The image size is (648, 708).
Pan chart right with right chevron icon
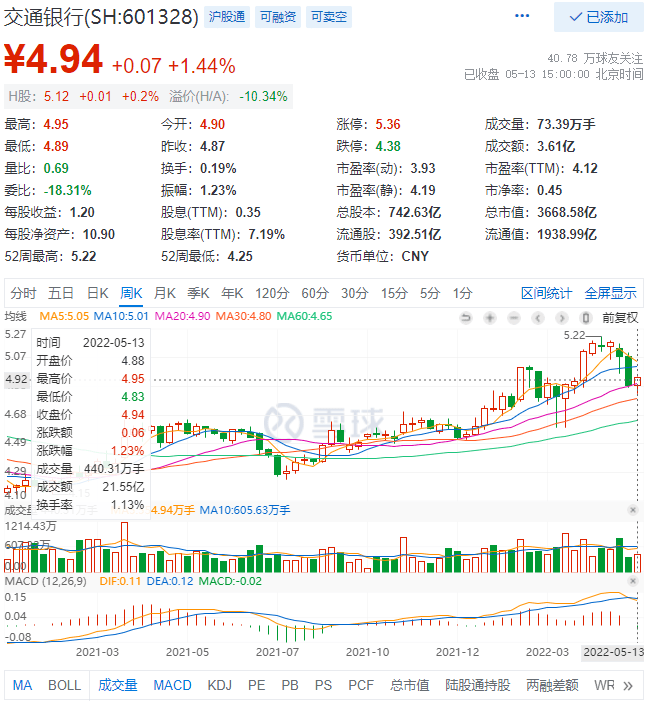point(561,318)
